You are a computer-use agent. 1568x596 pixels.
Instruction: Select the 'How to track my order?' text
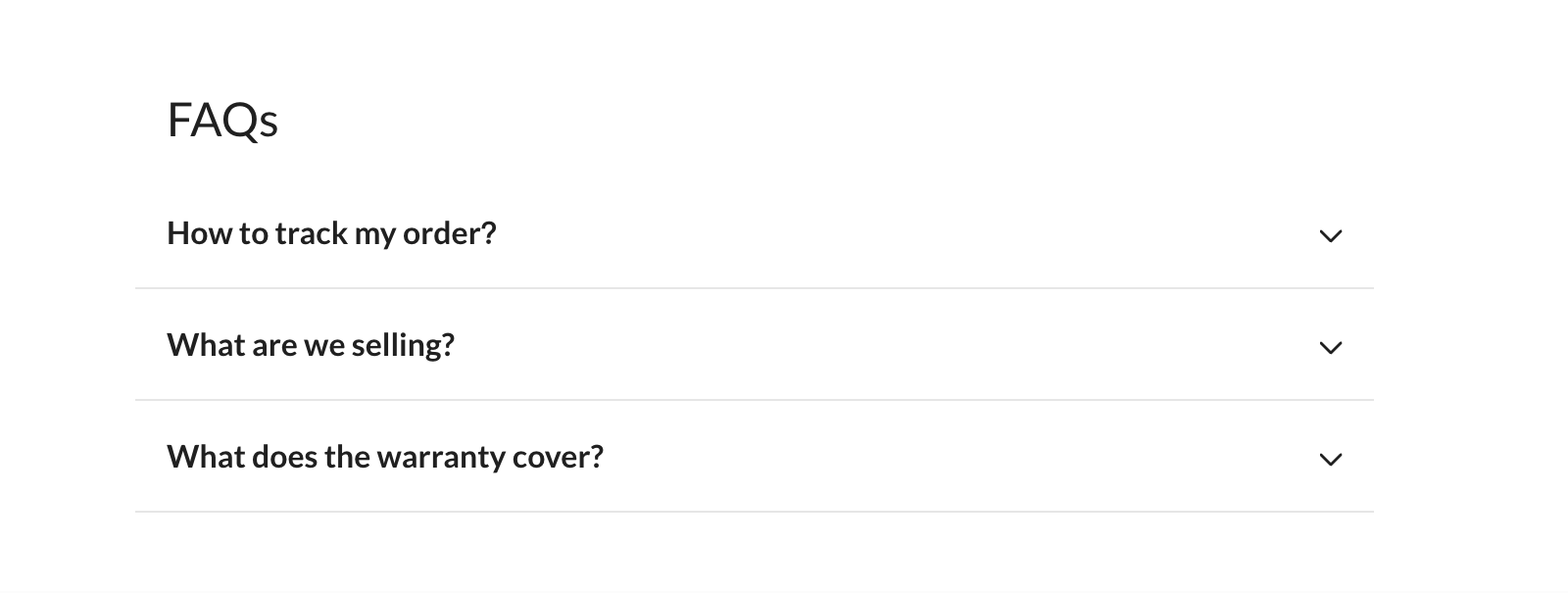(x=331, y=233)
